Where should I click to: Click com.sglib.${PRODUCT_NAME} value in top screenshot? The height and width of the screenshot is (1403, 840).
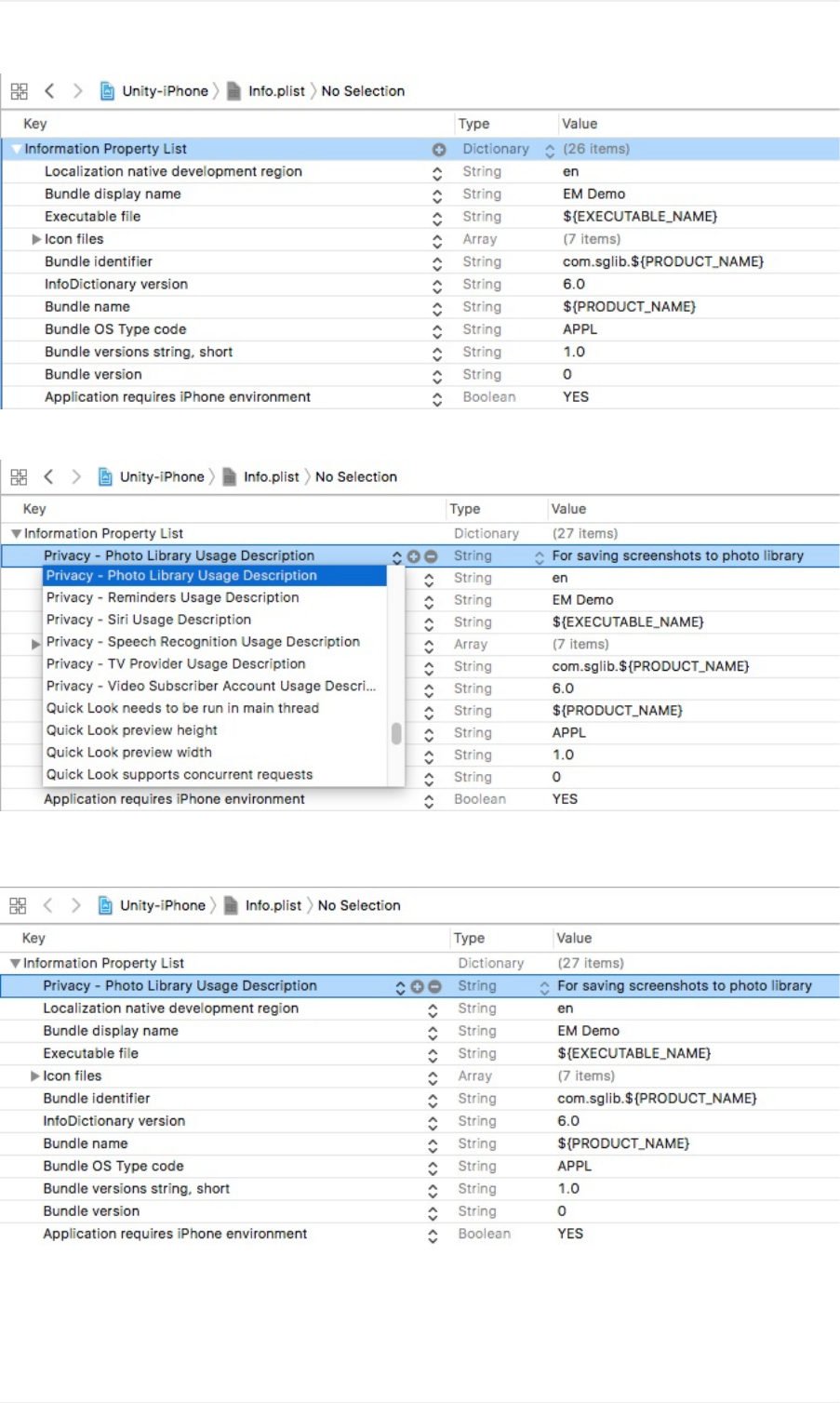pyautogui.click(x=663, y=262)
